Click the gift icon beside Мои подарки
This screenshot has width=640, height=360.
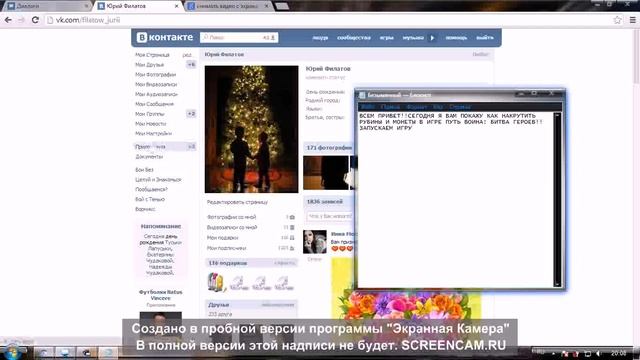(292, 238)
